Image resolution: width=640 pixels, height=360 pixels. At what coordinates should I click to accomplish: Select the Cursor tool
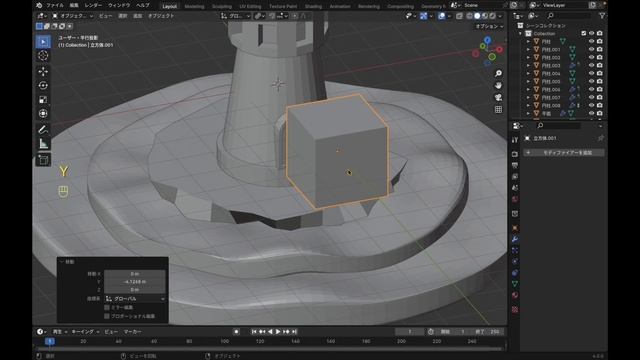point(43,56)
